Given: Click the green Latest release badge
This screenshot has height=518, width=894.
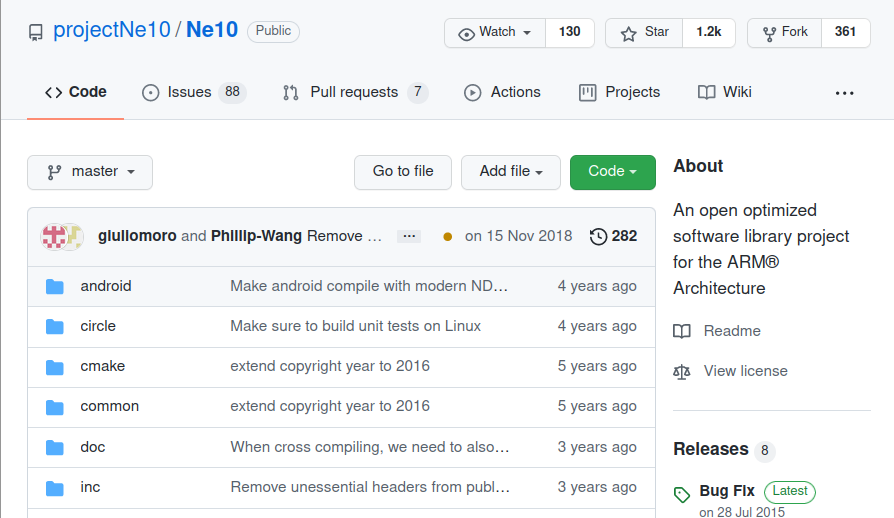Looking at the screenshot, I should pyautogui.click(x=790, y=491).
